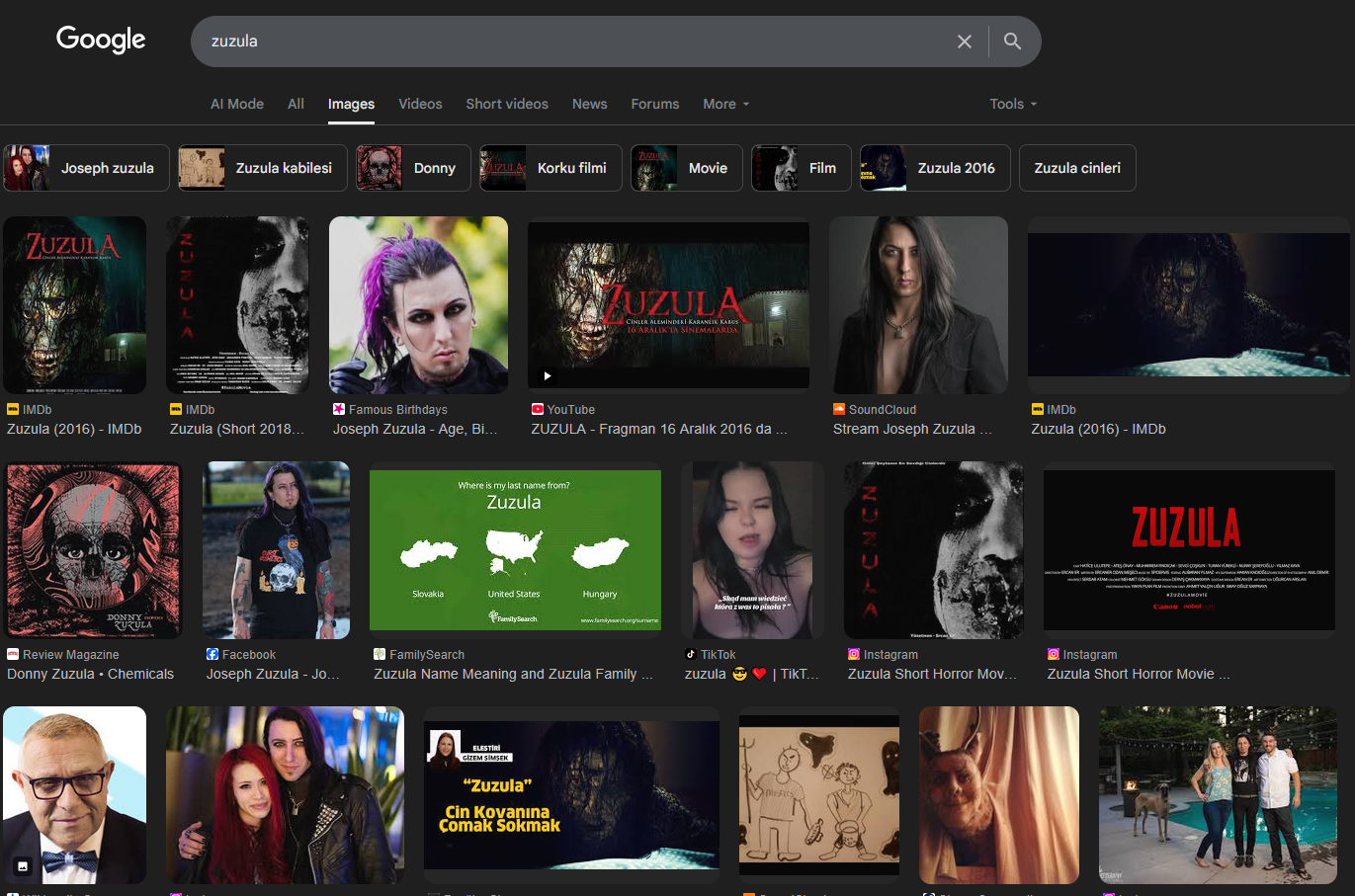
Task: Open the Joseph Zuzula - Jo... Facebook link
Action: click(x=273, y=674)
